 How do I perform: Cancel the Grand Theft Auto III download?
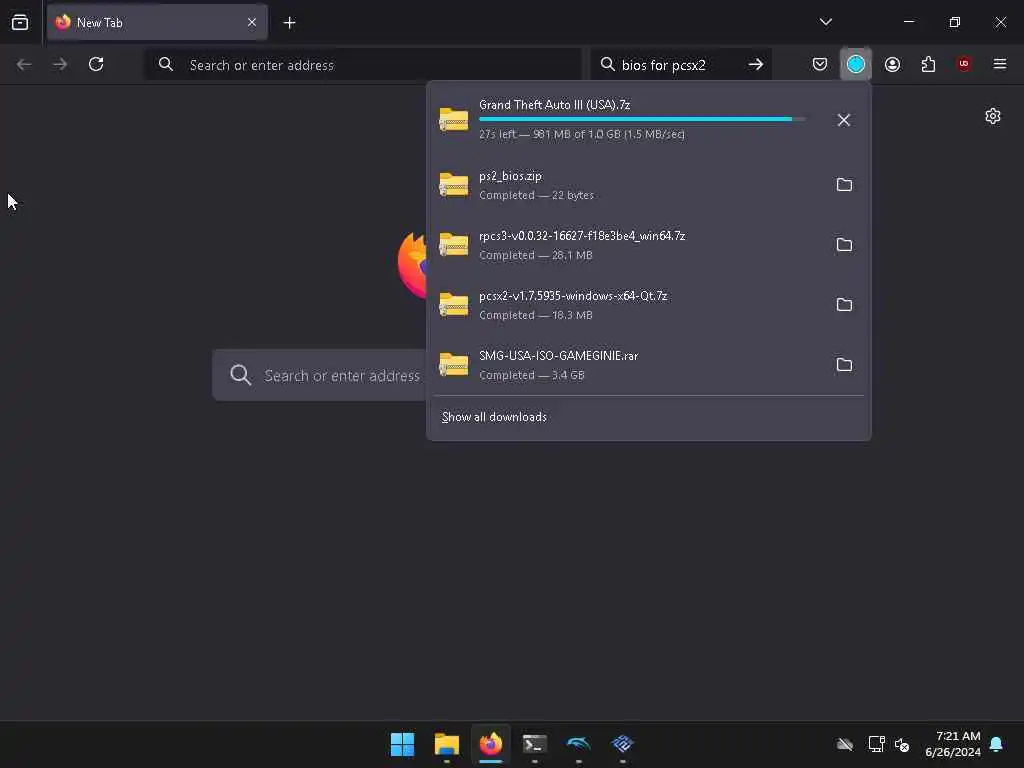click(844, 120)
